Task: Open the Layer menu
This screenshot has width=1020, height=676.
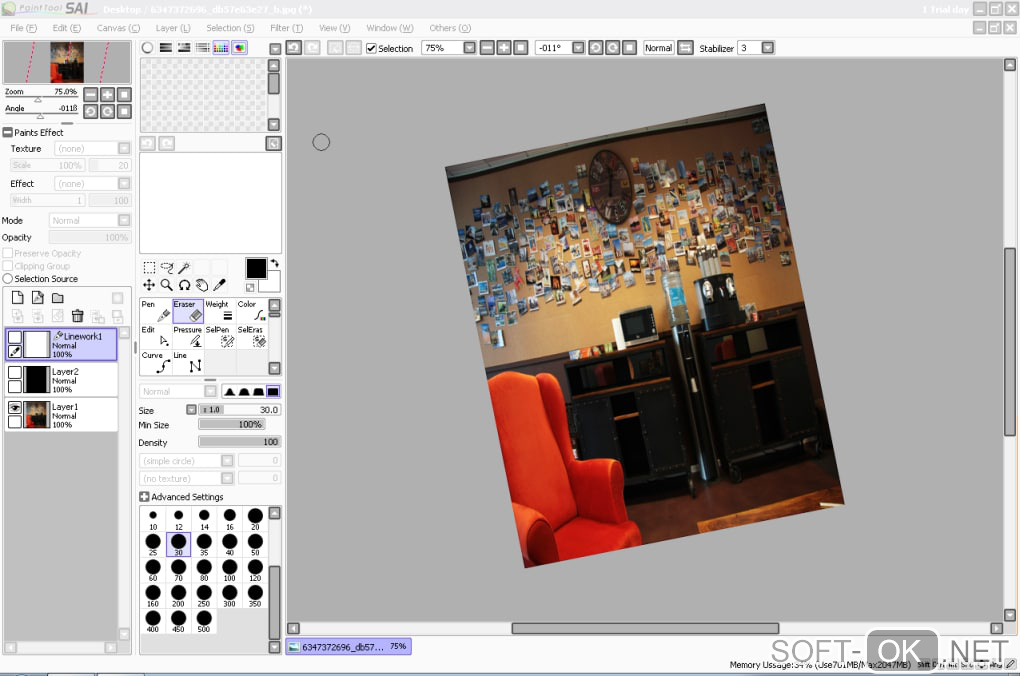Action: (172, 28)
